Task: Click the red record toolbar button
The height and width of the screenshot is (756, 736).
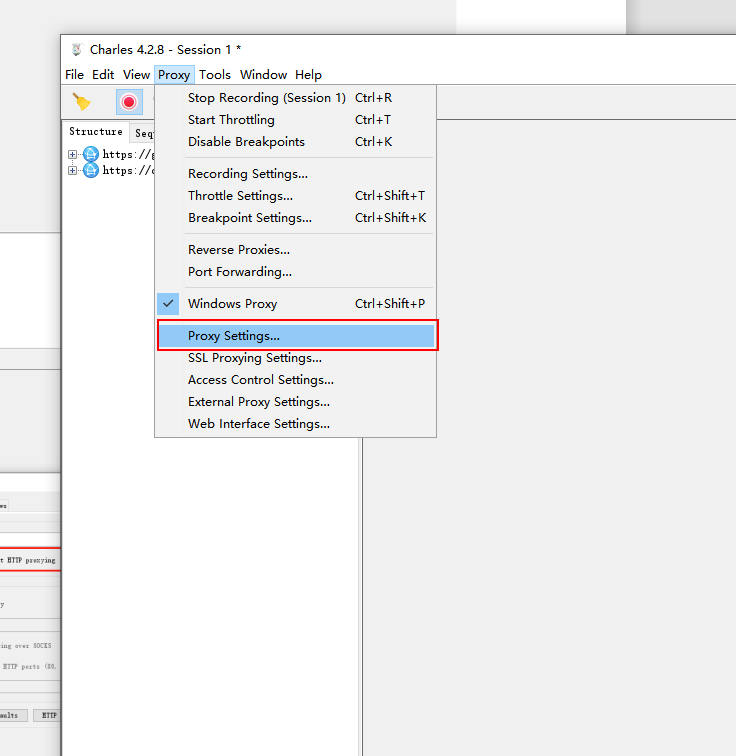Action: click(129, 102)
